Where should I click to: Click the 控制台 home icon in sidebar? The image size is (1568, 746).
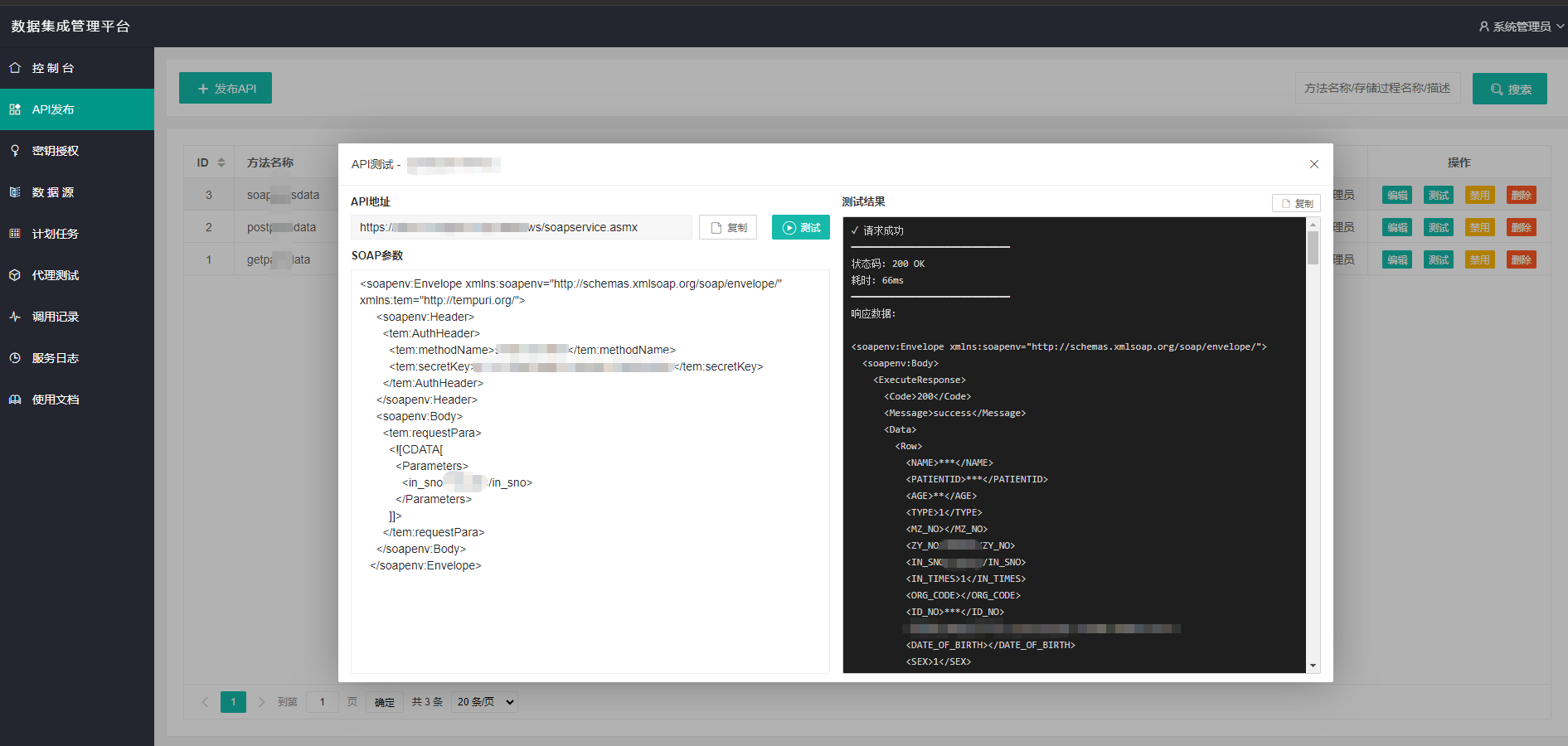click(15, 68)
